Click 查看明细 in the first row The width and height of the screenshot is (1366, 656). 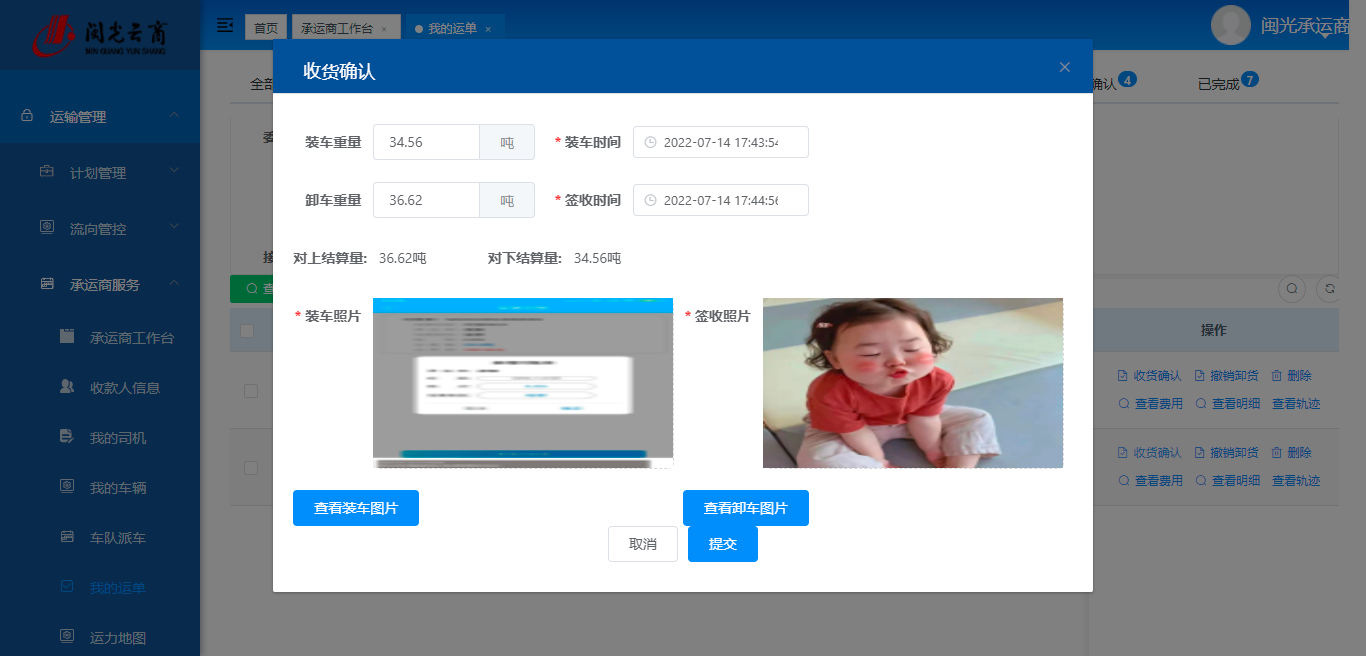coord(1227,404)
